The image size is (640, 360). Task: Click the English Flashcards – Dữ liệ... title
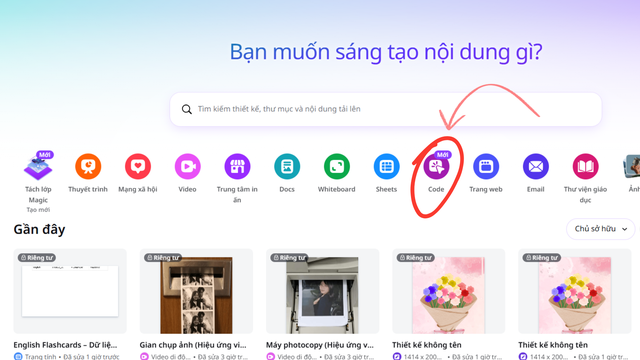(x=65, y=345)
